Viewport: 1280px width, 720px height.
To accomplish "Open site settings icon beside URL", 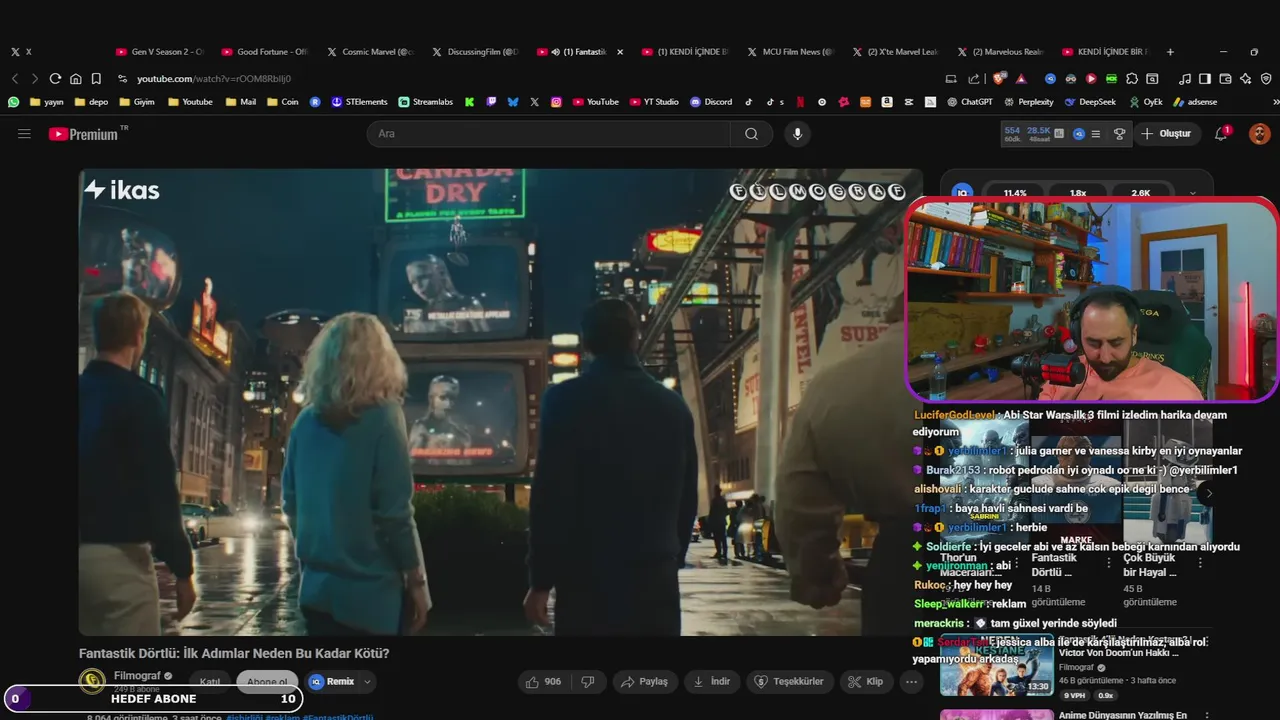I will coord(122,78).
